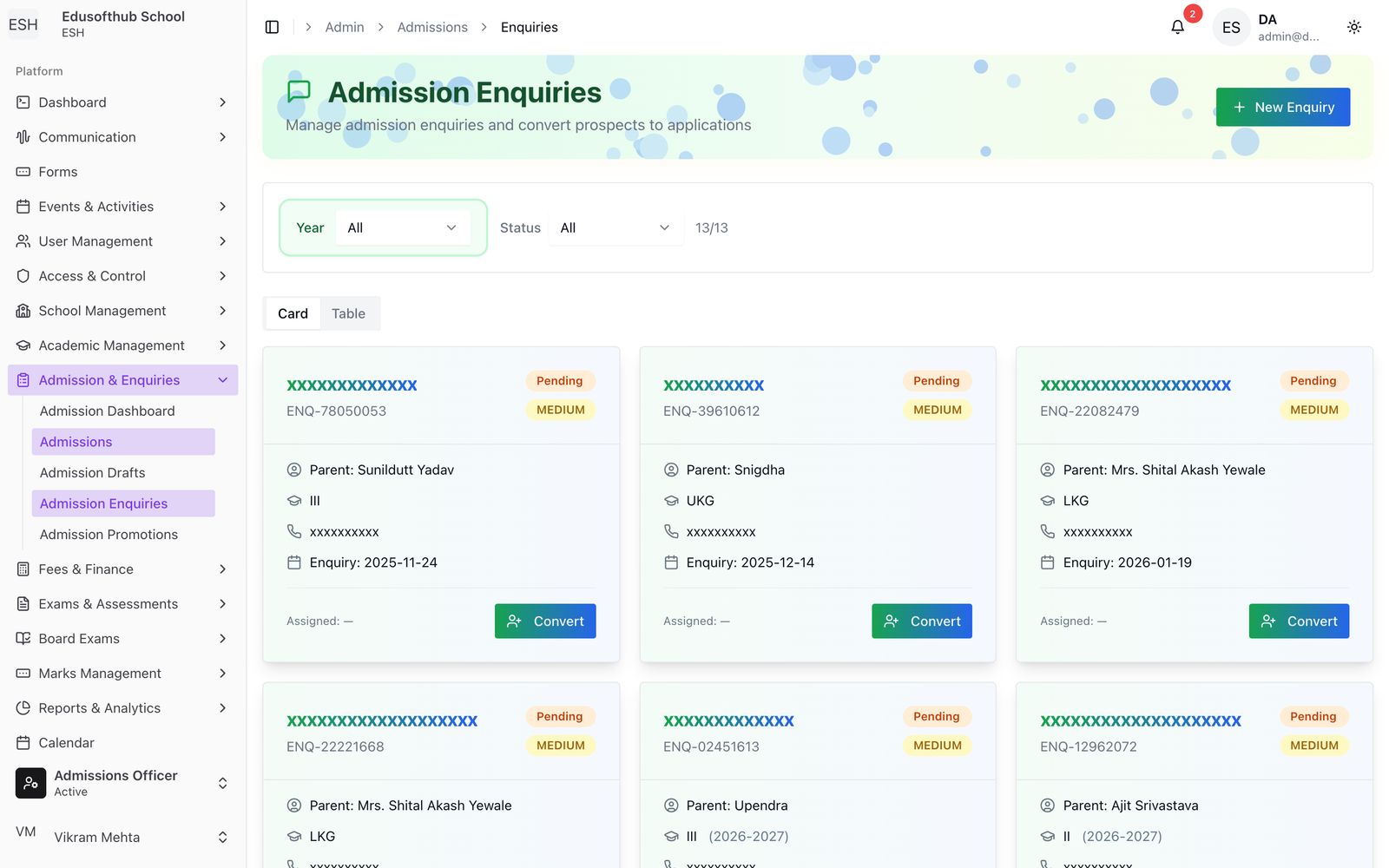Open the Status filter dropdown
This screenshot has height=868, width=1389.
616,227
